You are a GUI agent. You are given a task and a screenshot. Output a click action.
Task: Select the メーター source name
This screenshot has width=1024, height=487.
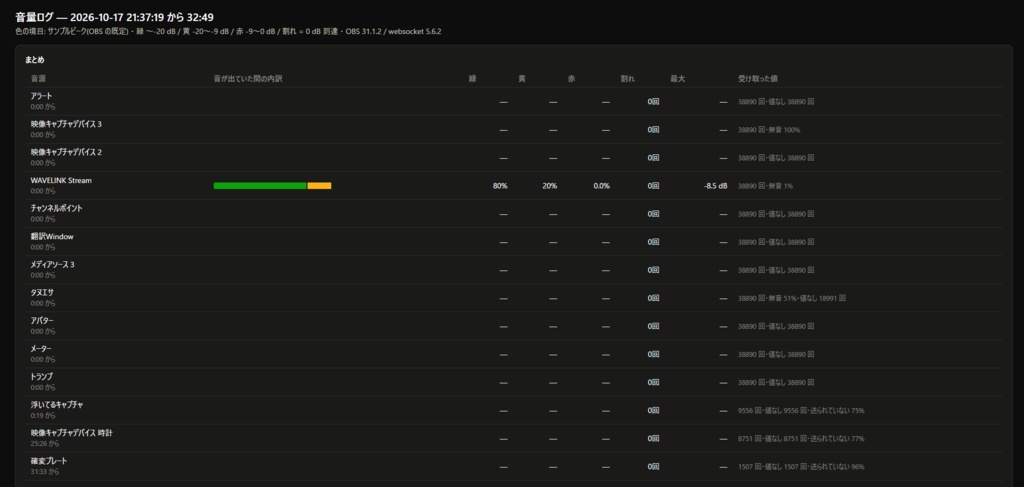[40, 349]
